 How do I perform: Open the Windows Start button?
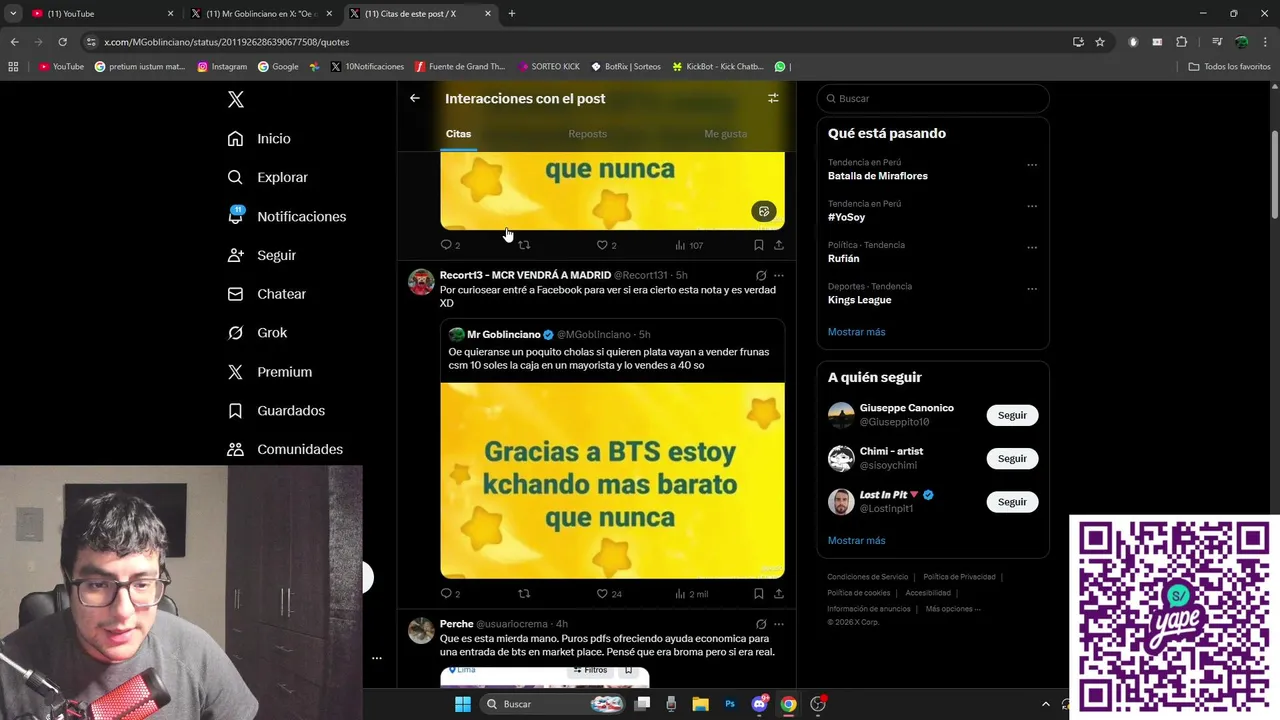pos(463,704)
